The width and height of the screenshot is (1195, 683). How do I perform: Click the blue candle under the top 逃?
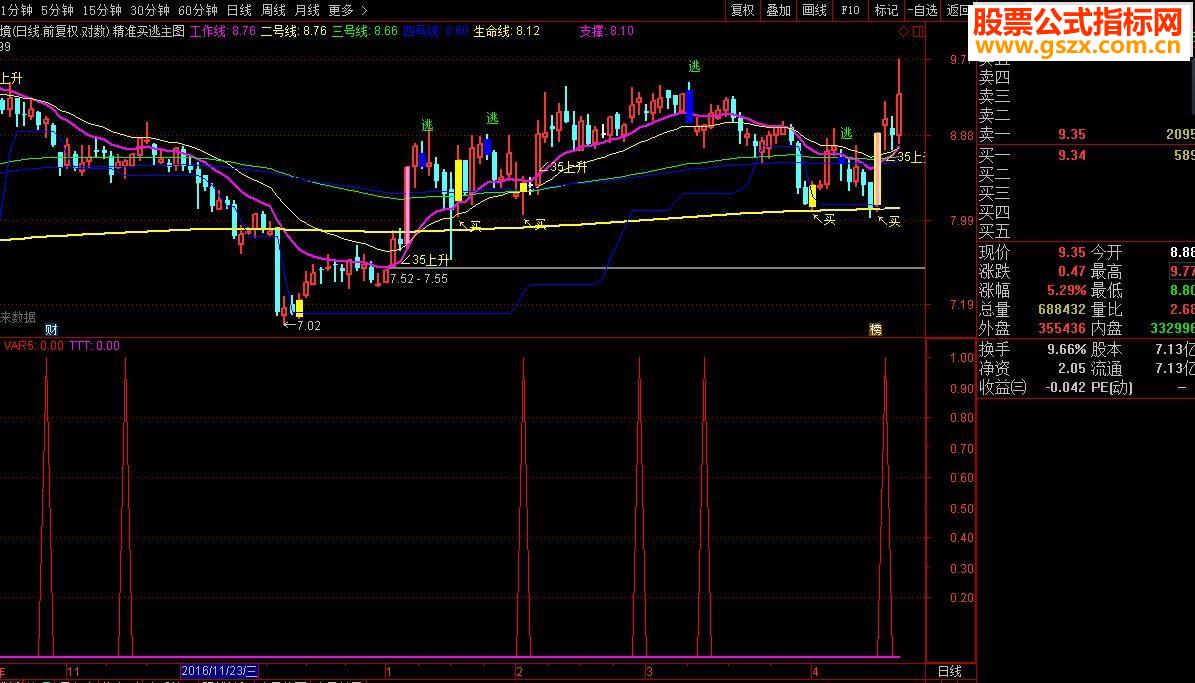690,106
